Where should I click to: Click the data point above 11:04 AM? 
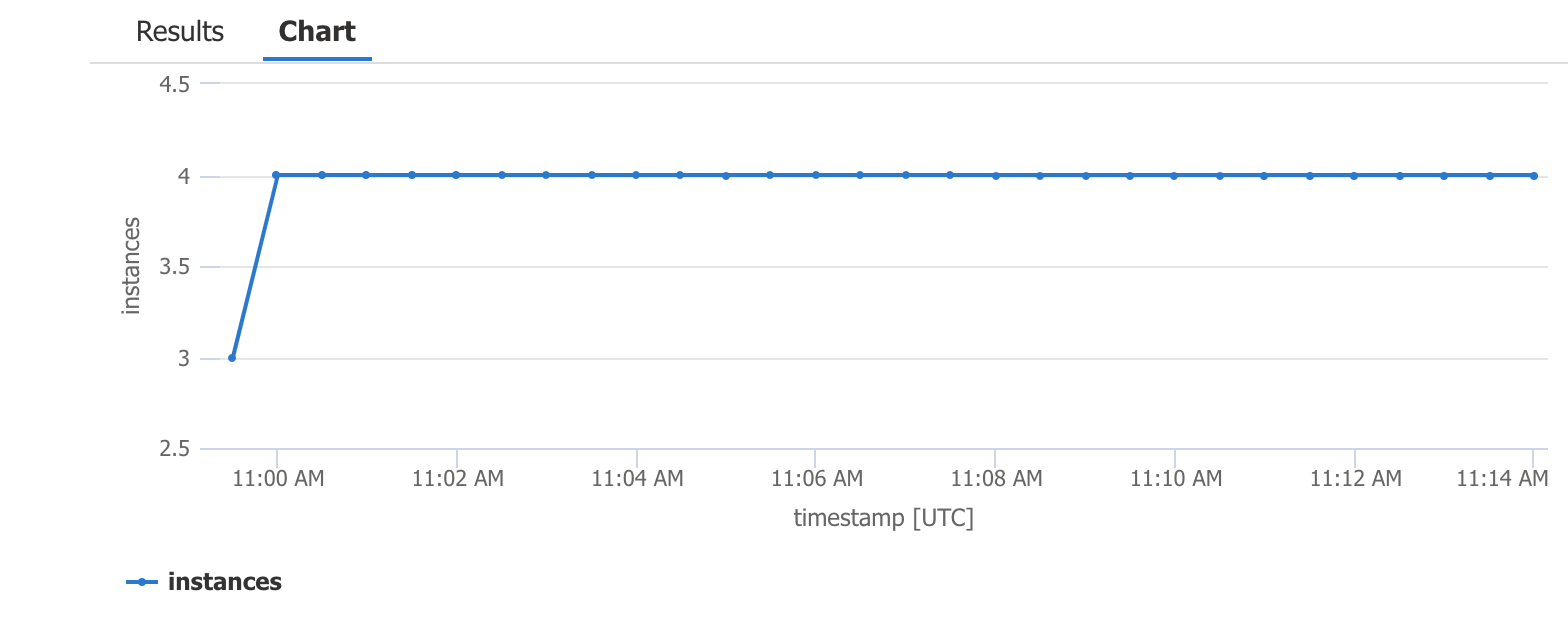[637, 174]
